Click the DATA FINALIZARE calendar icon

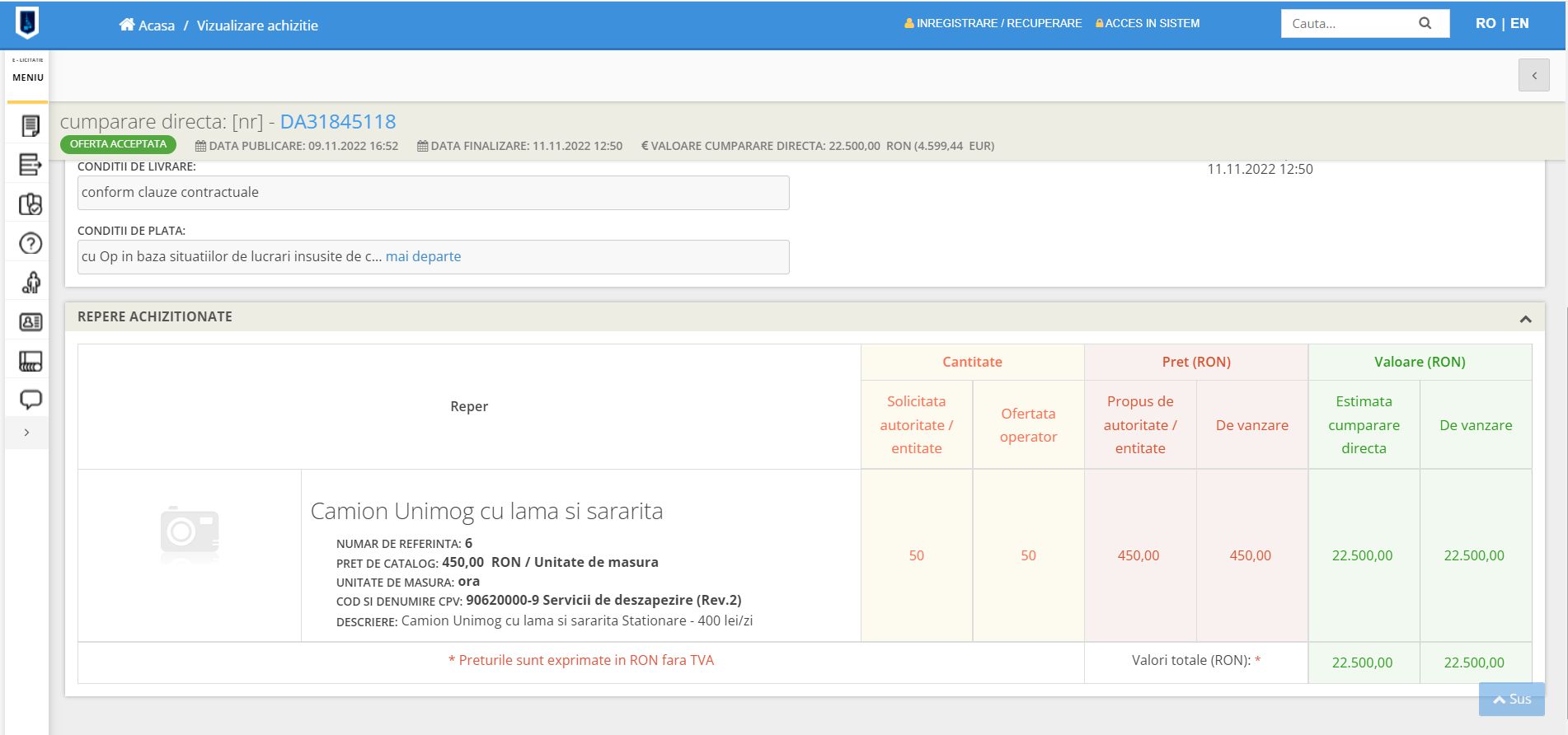pos(422,146)
